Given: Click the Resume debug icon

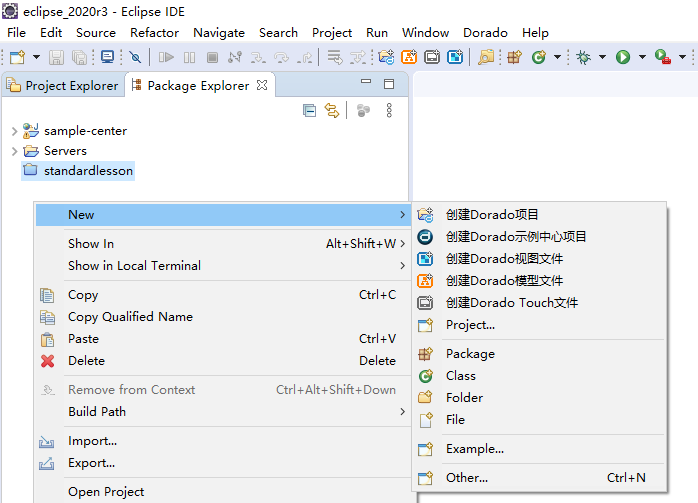Looking at the screenshot, I should point(166,57).
